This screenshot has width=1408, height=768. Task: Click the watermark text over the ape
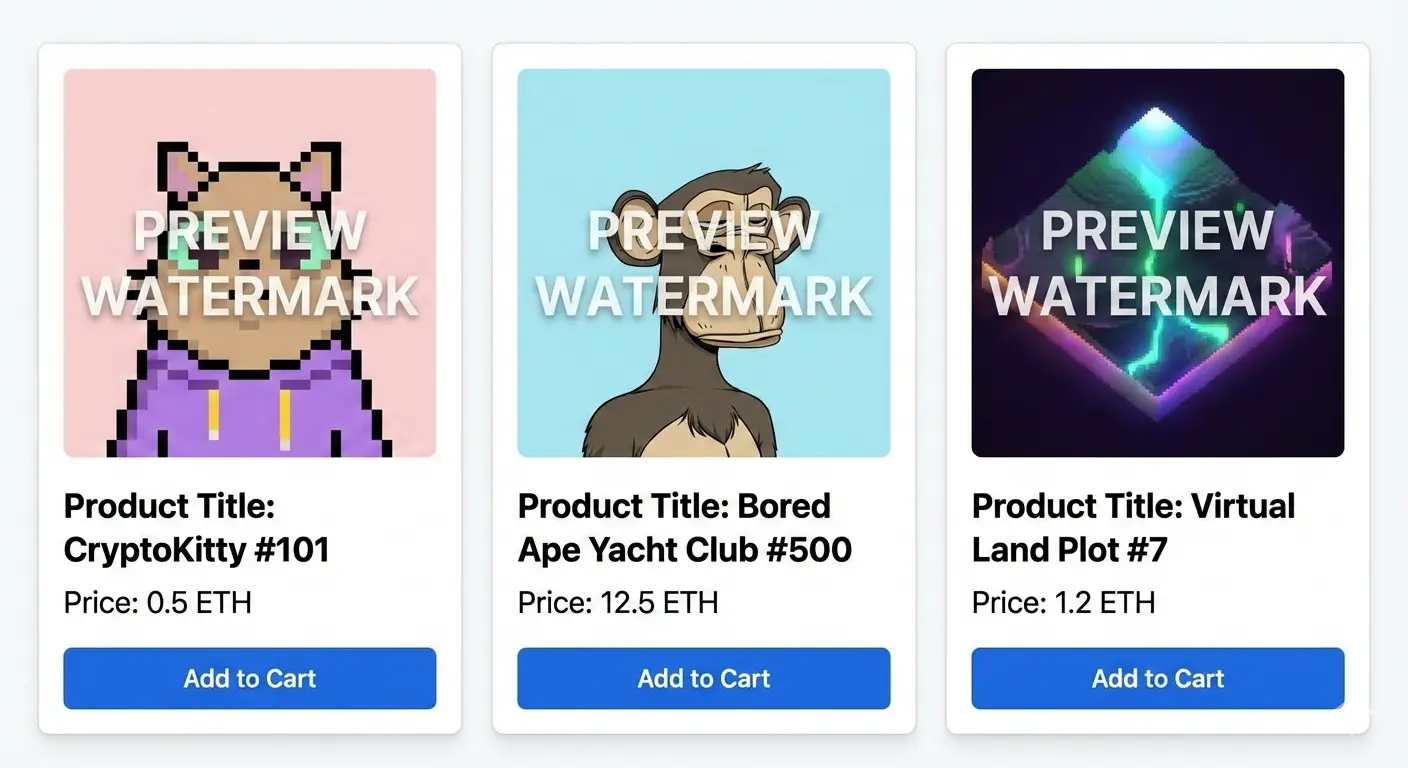(703, 264)
